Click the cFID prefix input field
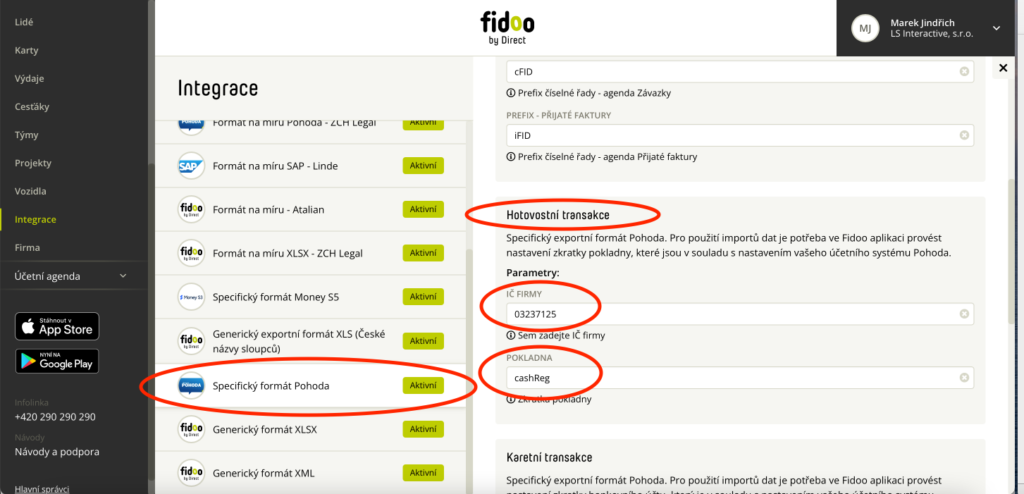The image size is (1024, 494). point(740,71)
